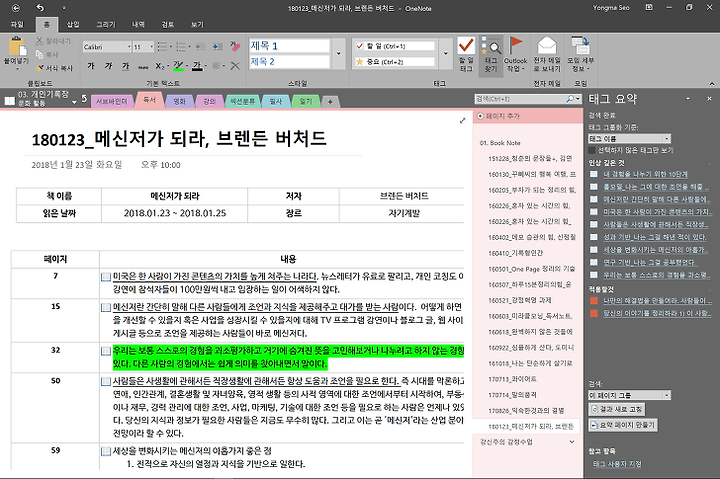Click the '요약 페이지 만들기' button
This screenshot has height=479, width=720.
pos(623,425)
